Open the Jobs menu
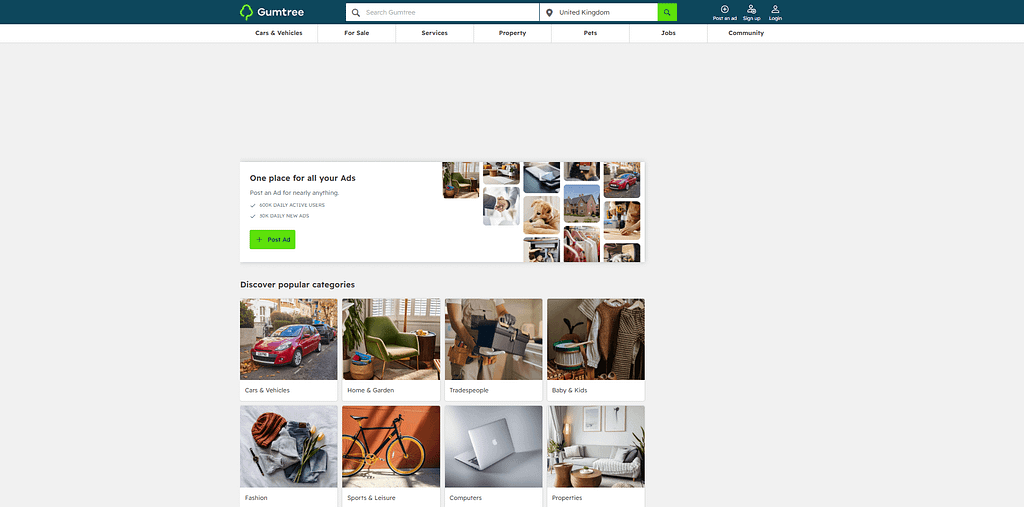The image size is (1024, 507). coord(668,33)
